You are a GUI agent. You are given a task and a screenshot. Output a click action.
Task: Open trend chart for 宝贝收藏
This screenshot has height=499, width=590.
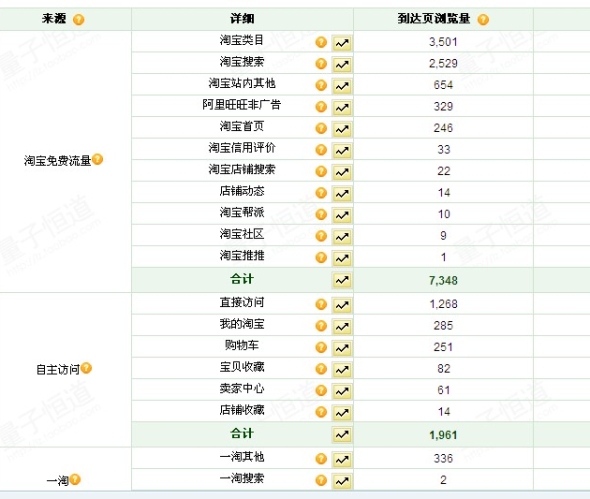(x=342, y=370)
